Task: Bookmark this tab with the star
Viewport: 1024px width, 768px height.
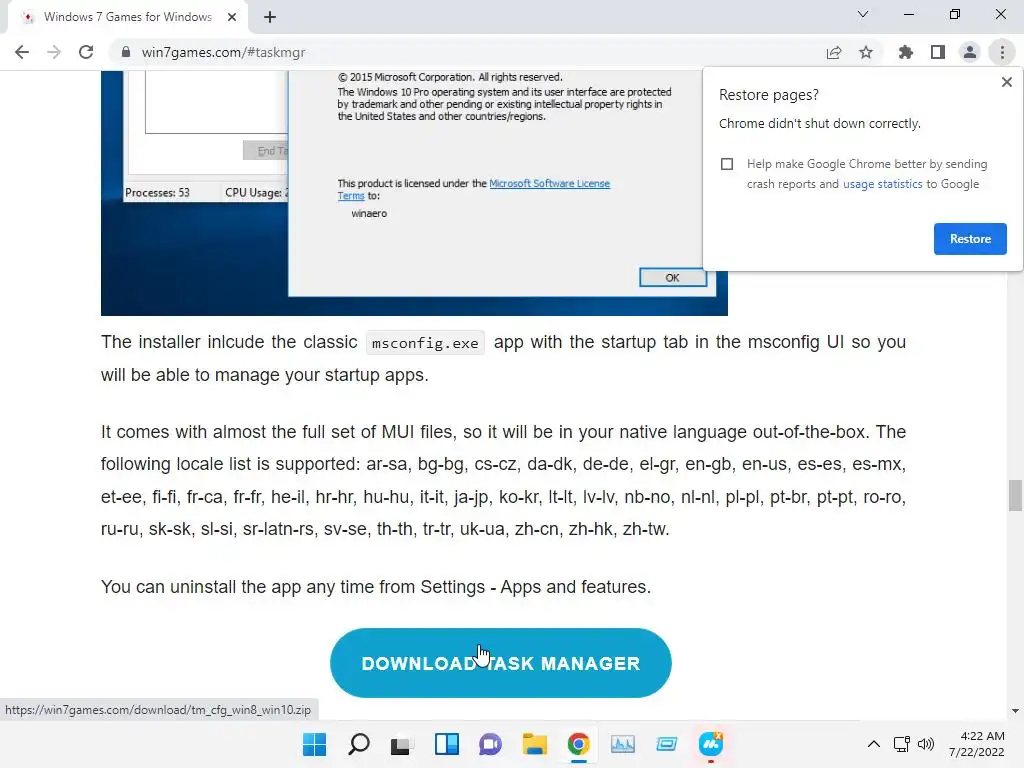Action: coord(866,52)
